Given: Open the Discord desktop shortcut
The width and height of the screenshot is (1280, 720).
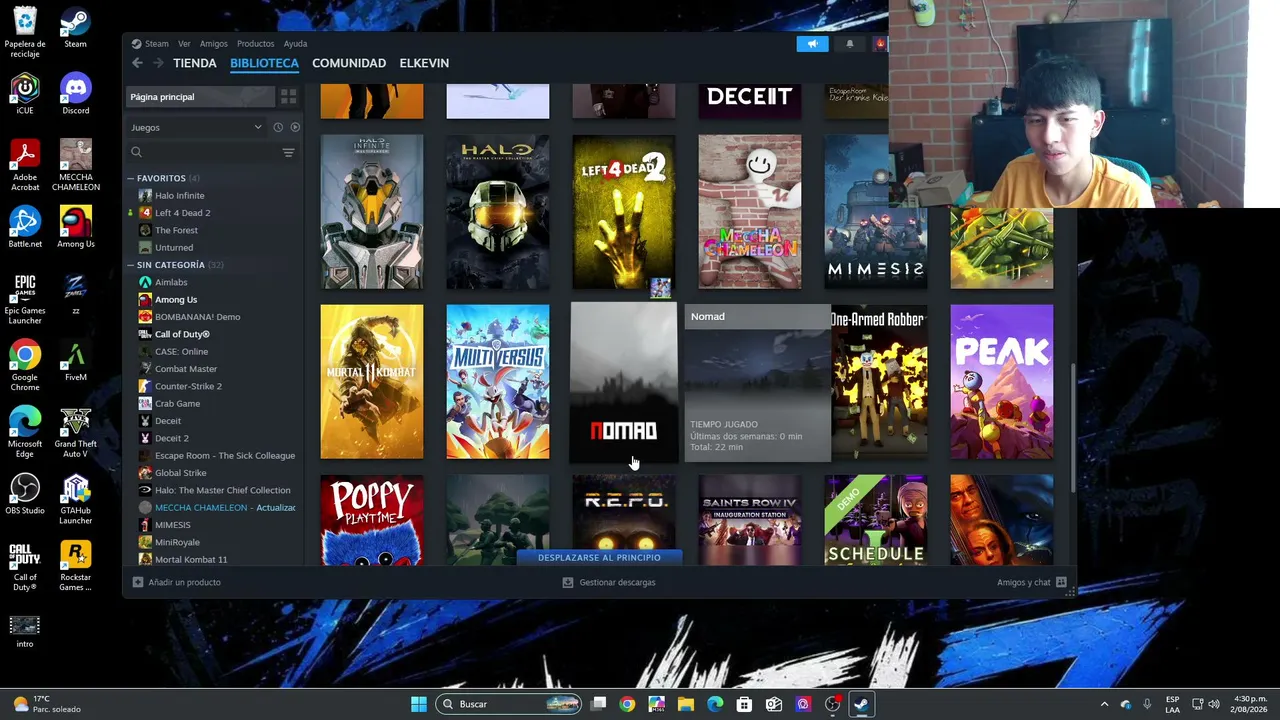Looking at the screenshot, I should point(76,94).
